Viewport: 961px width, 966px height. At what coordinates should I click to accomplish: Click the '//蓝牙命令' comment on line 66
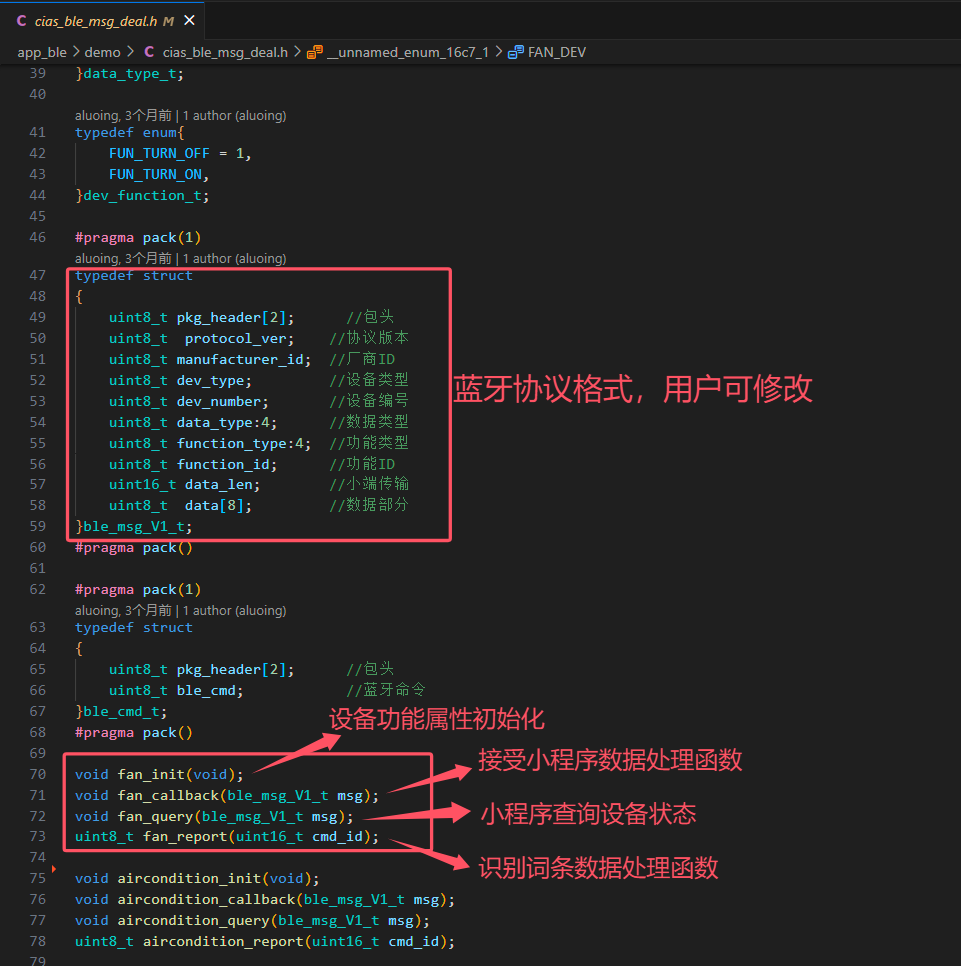pos(386,689)
